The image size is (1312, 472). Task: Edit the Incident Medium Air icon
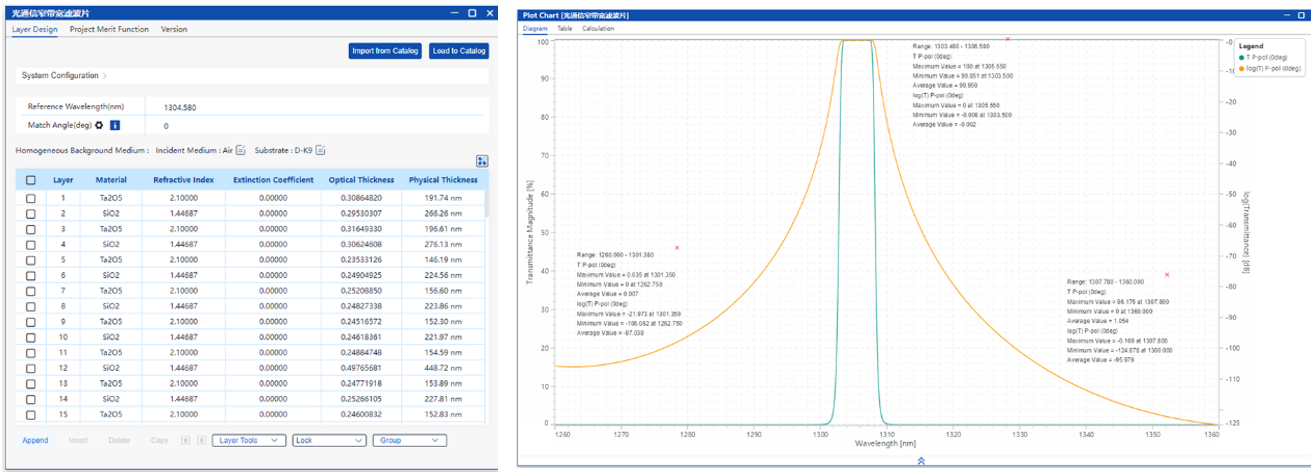[241, 150]
